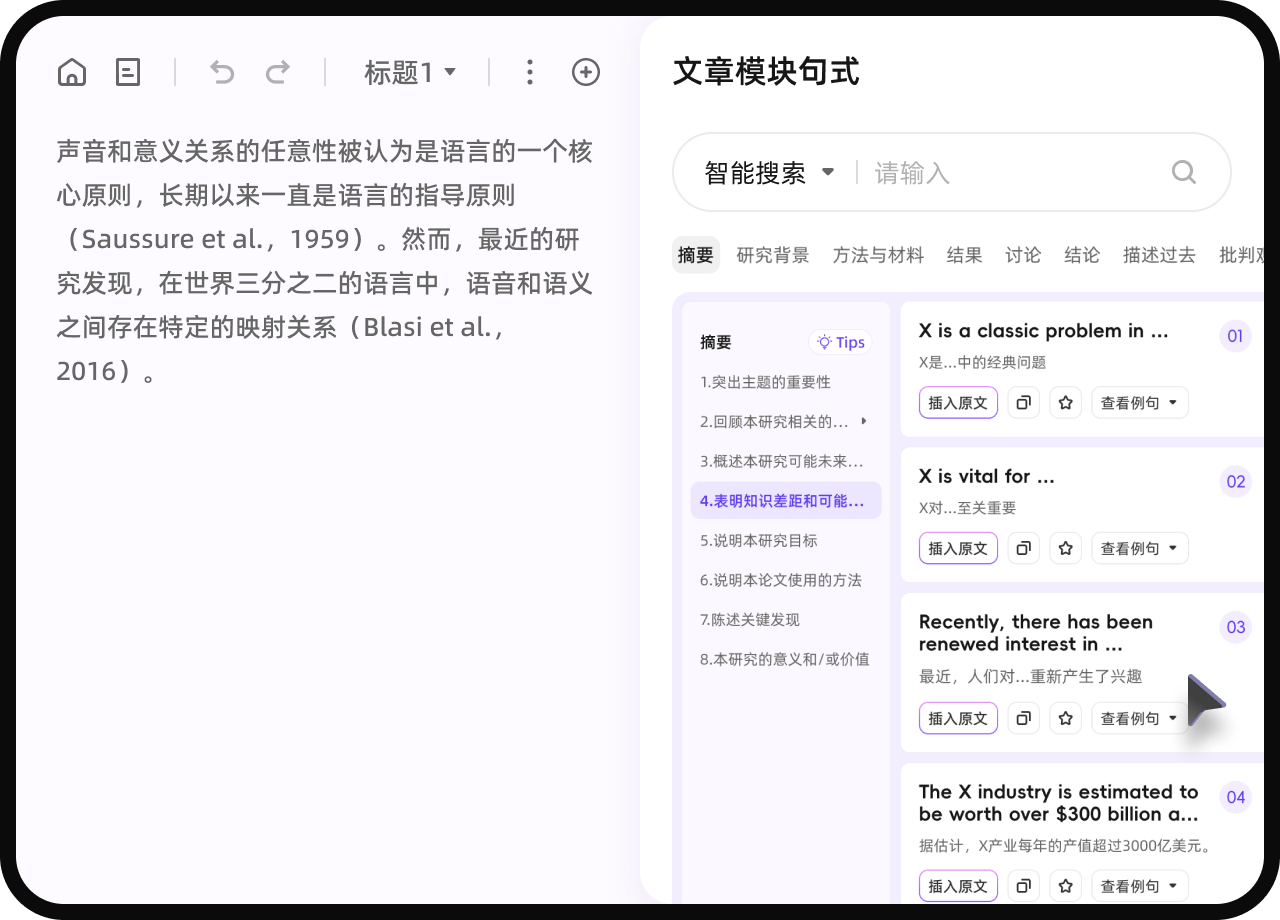Open the document outline icon next to Home

tap(128, 71)
